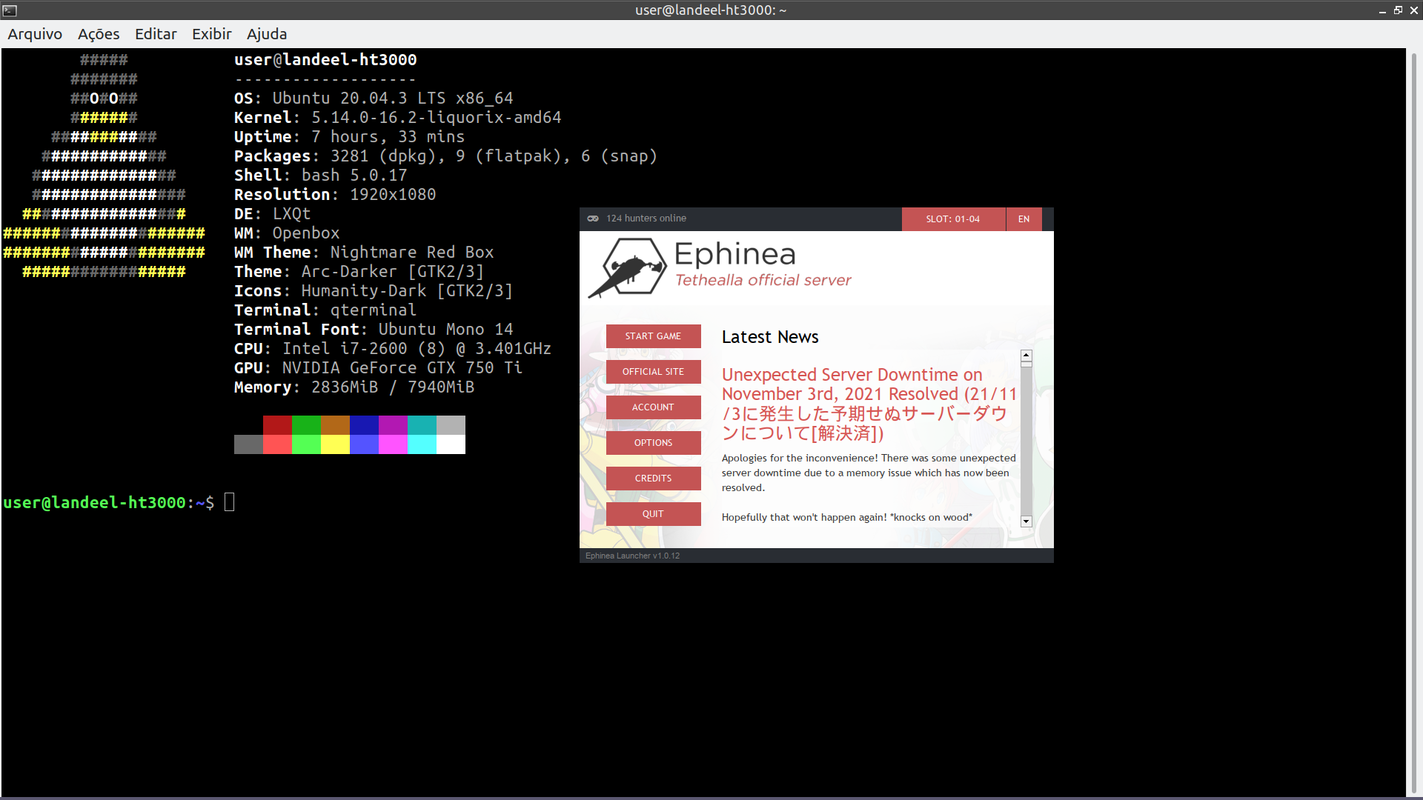Click the Shell: bash 5.0.17 line

(320, 175)
